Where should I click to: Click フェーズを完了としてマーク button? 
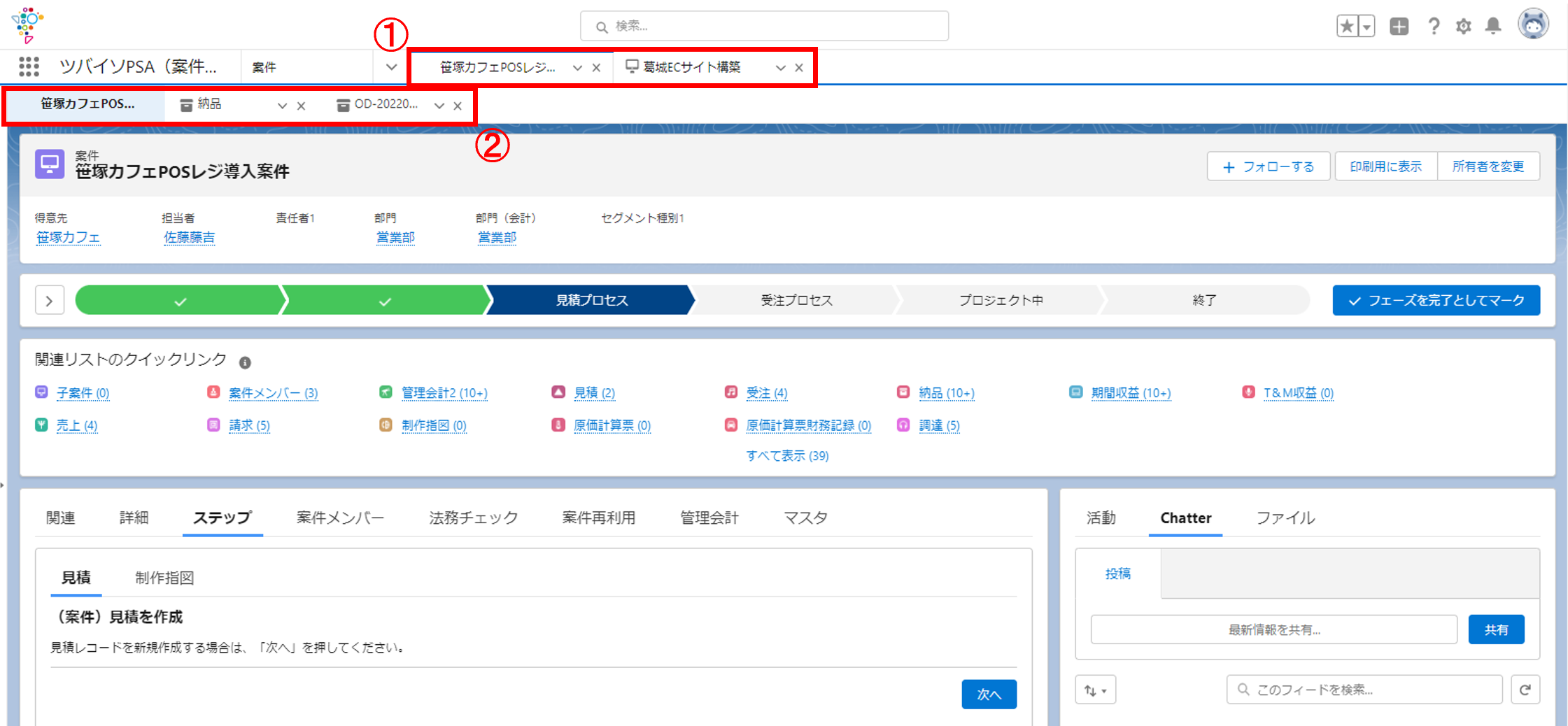(x=1436, y=301)
